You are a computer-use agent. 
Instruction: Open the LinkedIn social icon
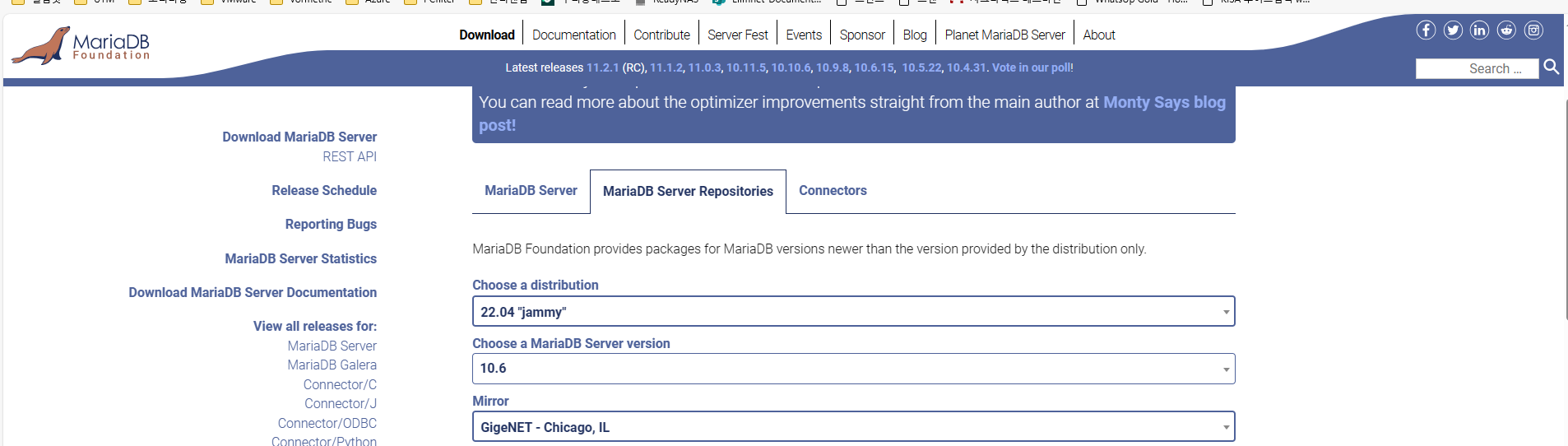click(1480, 30)
